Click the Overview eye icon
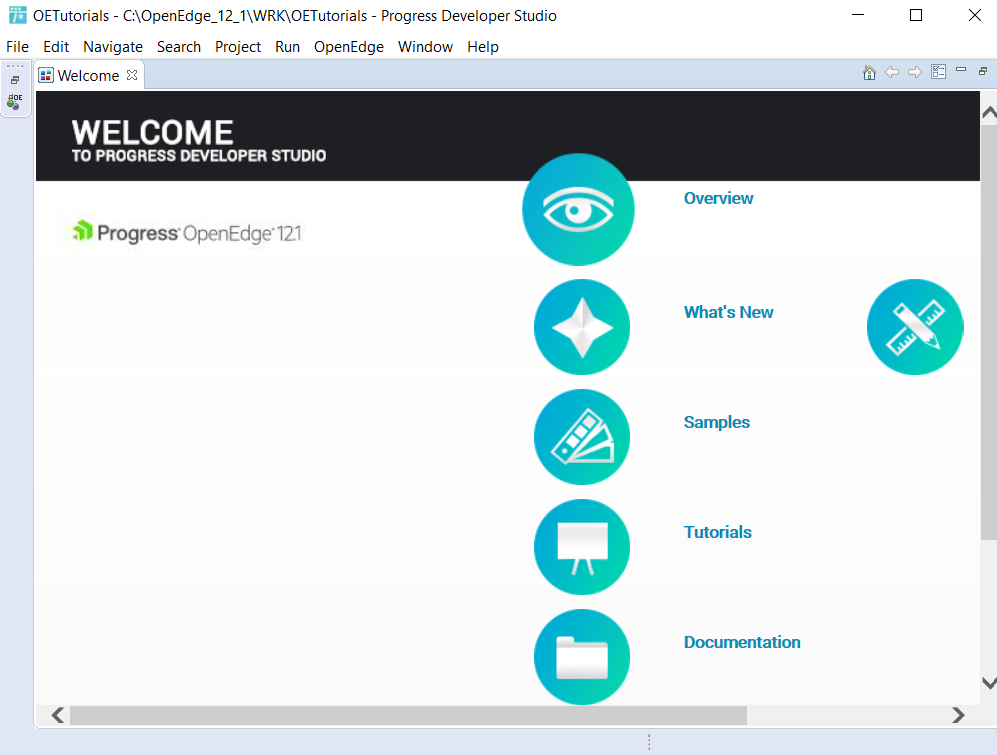This screenshot has width=997, height=755. pos(578,209)
